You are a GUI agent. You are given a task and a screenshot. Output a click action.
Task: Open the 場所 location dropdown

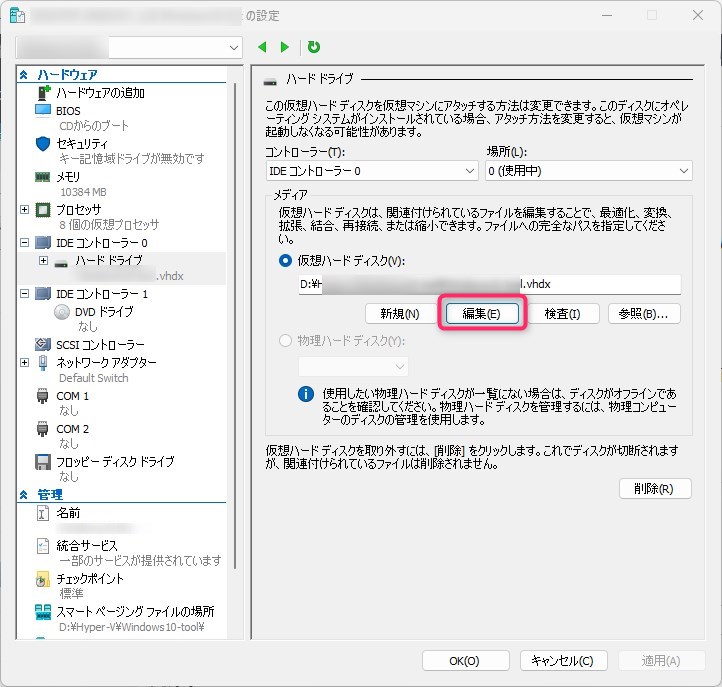pos(587,171)
